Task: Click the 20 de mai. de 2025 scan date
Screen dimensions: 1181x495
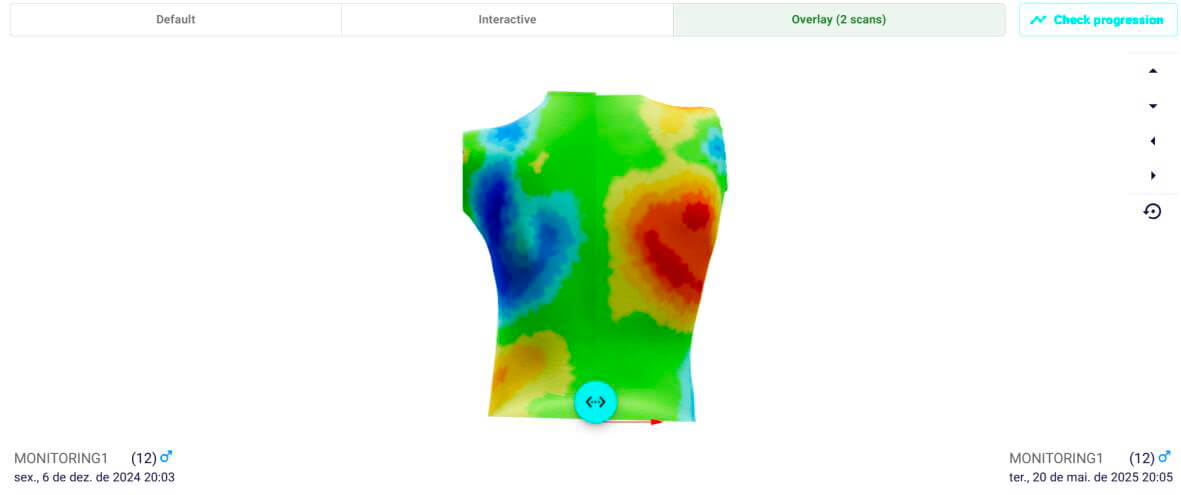Action: [1090, 477]
